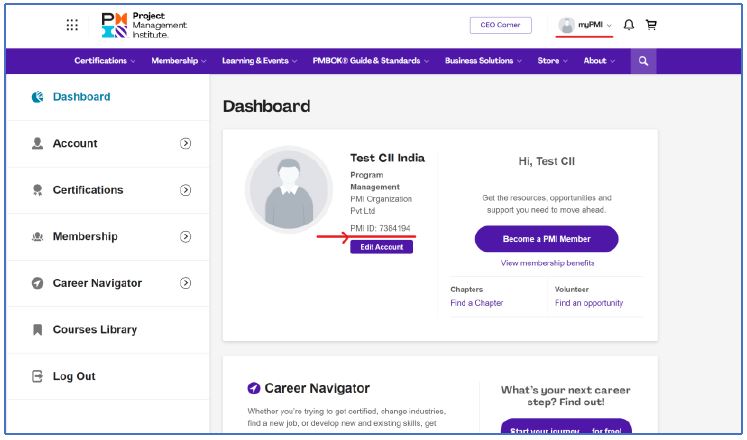
Task: Click the Career Navigator section title
Action: (x=317, y=389)
